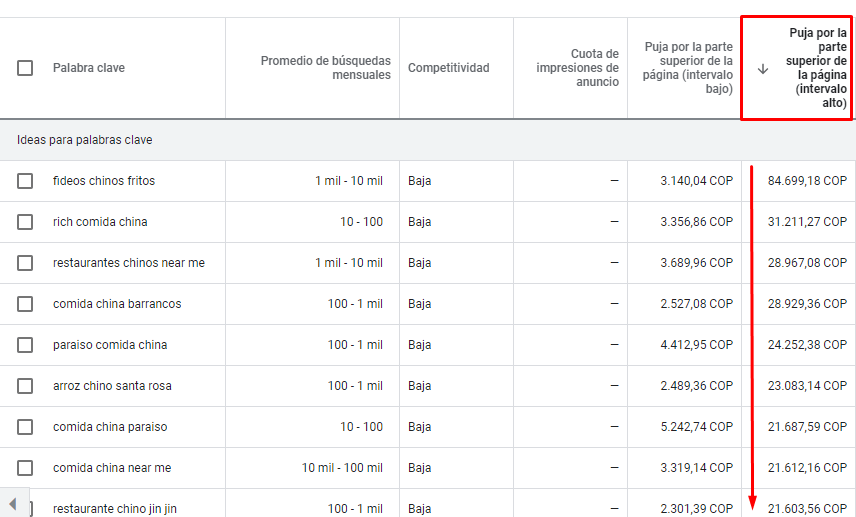Click the sort descending arrow icon
Screen dimensions: 856x517
pos(763,69)
